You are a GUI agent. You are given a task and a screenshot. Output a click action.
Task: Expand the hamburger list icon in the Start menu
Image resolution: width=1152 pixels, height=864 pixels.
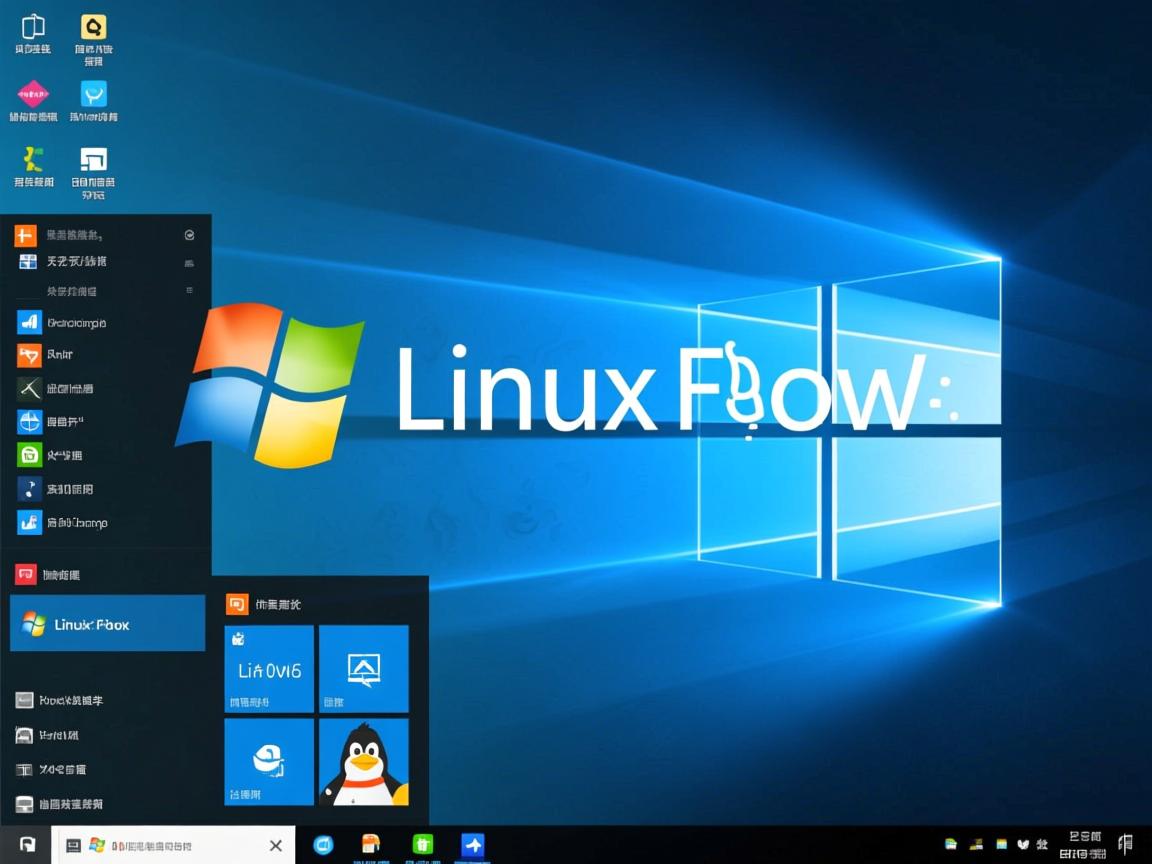point(190,291)
